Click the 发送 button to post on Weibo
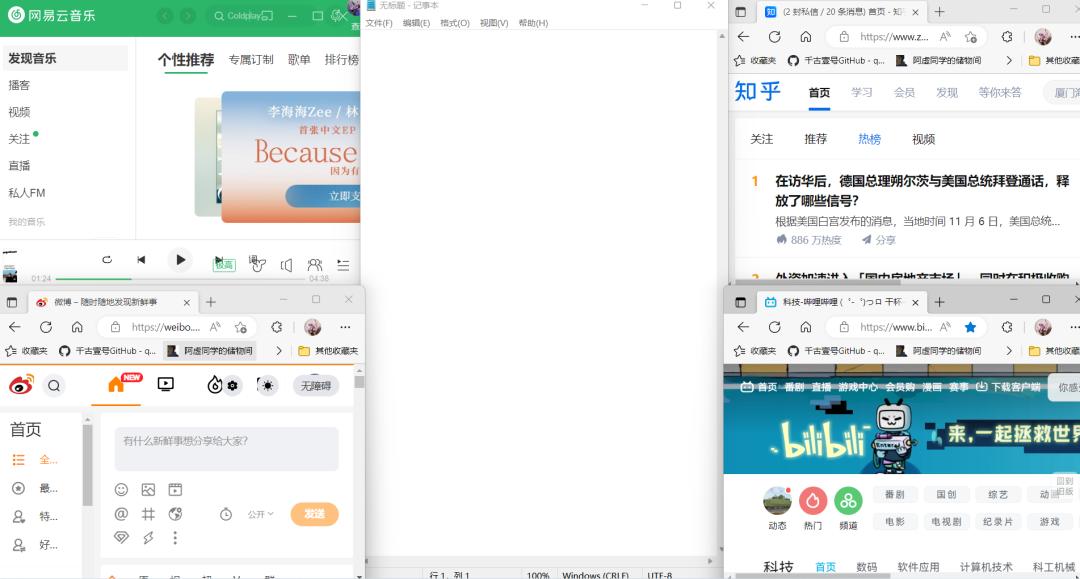Viewport: 1080px width, 579px height. pyautogui.click(x=316, y=514)
